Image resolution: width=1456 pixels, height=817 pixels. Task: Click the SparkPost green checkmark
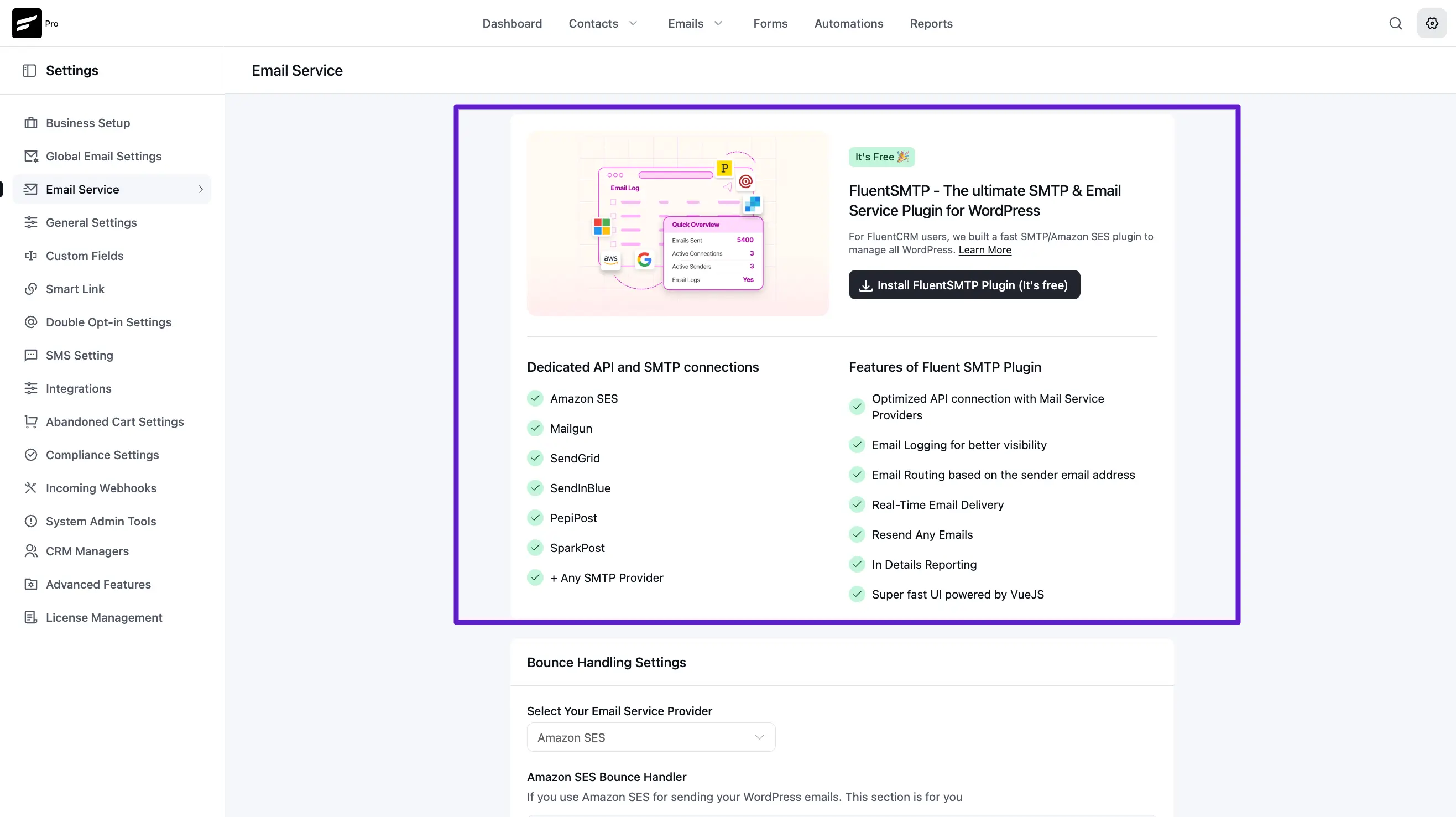[x=535, y=548]
